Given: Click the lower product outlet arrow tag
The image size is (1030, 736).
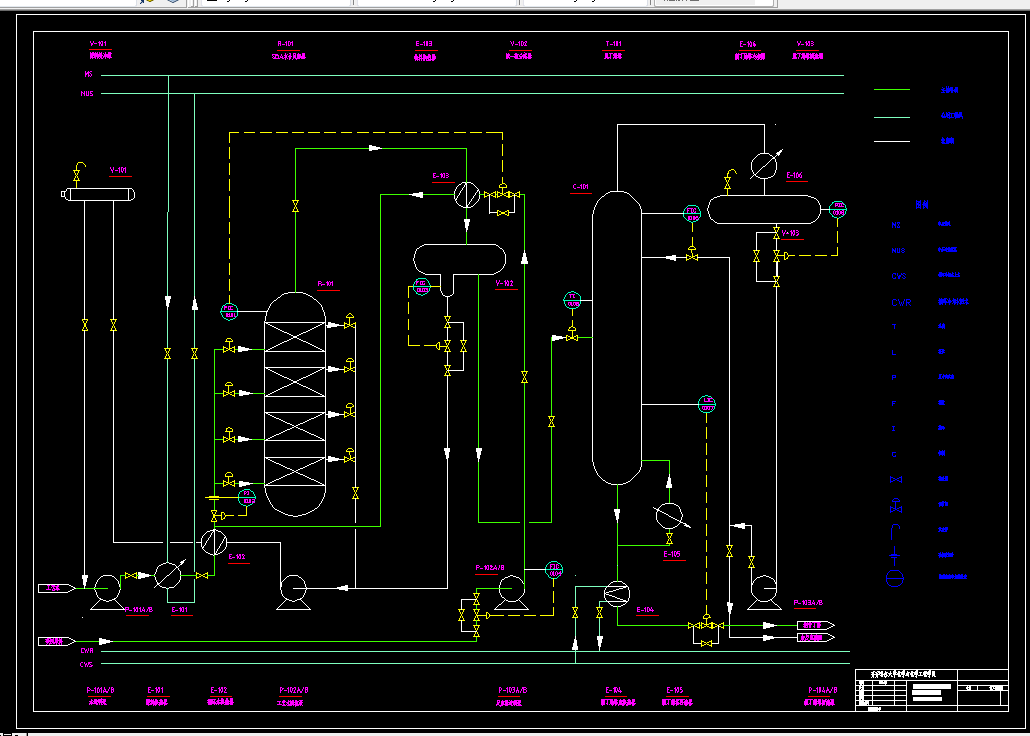Looking at the screenshot, I should (816, 637).
